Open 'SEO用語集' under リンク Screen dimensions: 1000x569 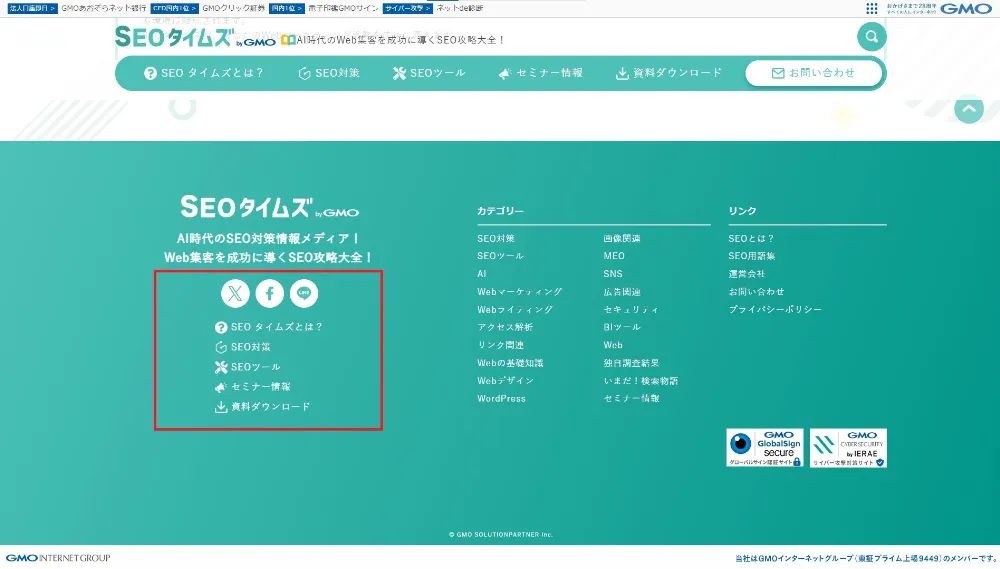[752, 256]
